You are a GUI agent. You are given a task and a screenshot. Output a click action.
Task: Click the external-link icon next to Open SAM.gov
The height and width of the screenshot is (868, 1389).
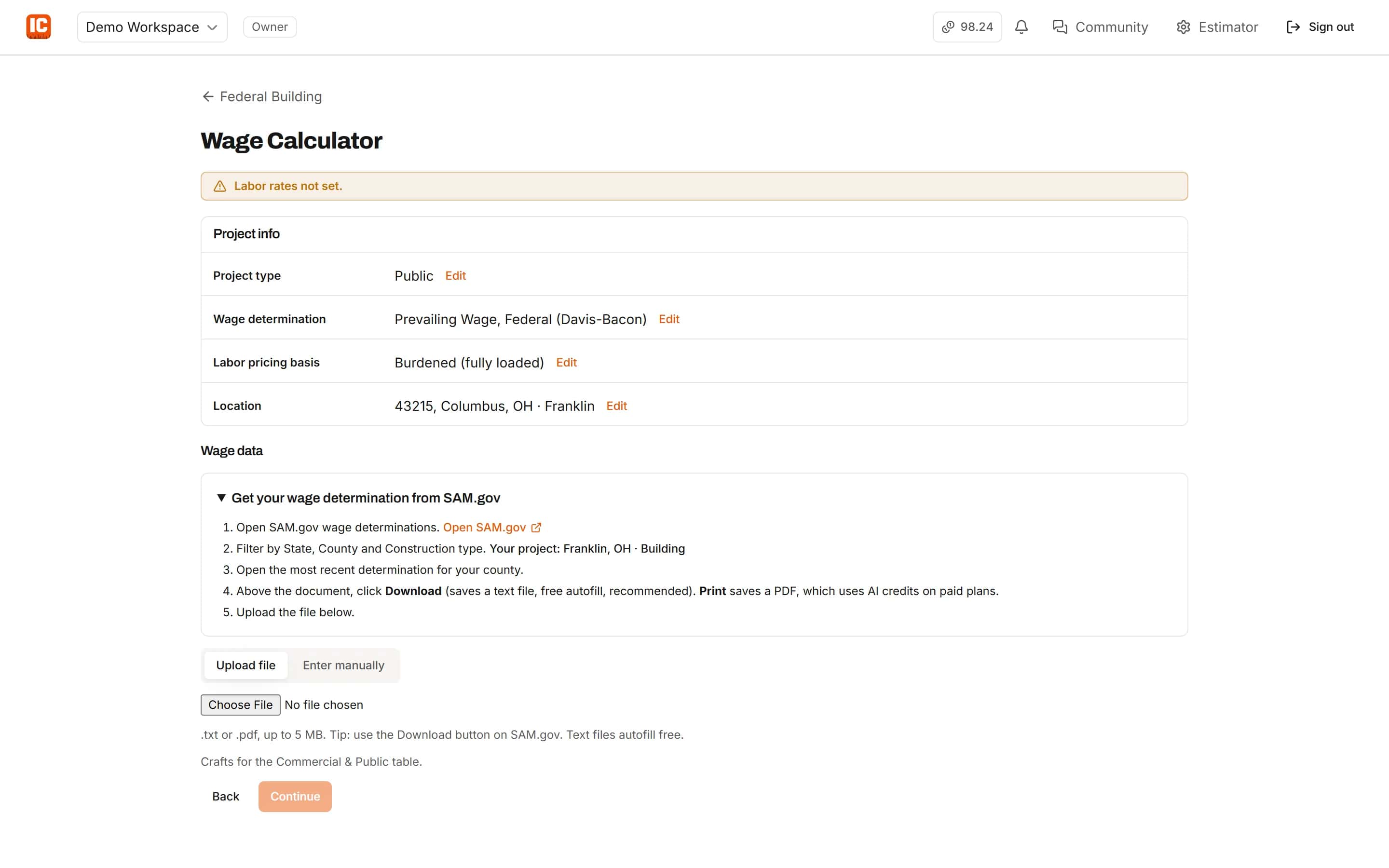(536, 528)
